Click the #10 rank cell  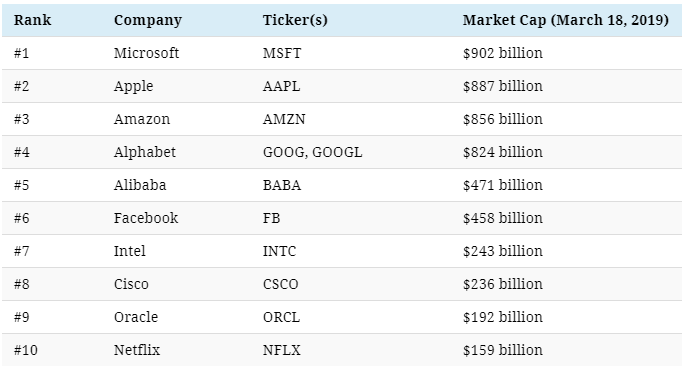point(25,350)
